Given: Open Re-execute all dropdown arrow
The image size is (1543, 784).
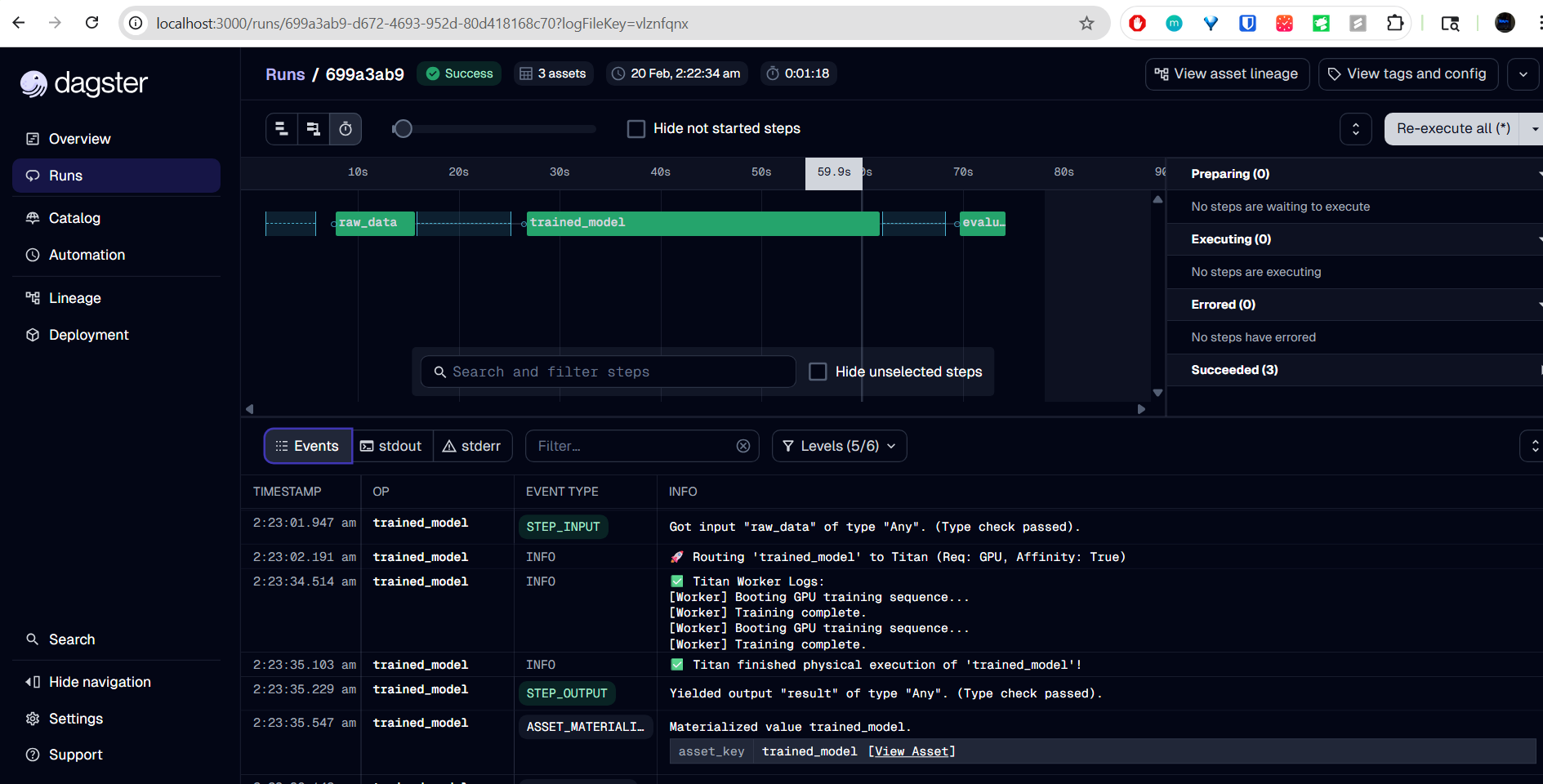Looking at the screenshot, I should tap(1534, 129).
